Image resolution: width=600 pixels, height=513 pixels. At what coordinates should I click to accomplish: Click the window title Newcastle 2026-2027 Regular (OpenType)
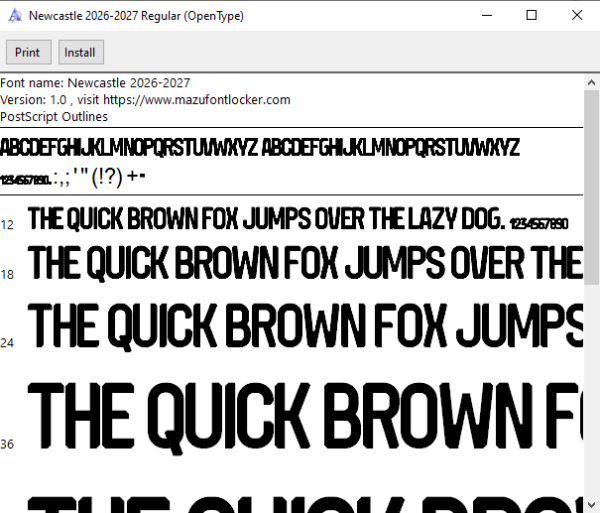click(x=136, y=16)
